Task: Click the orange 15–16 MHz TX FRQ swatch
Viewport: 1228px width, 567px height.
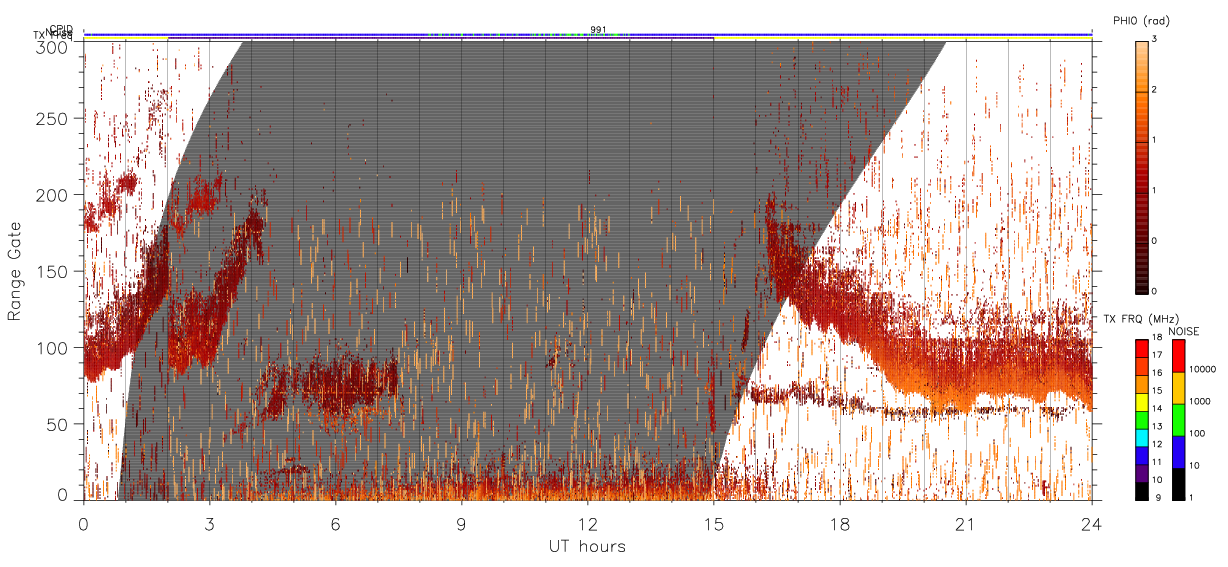Action: 1142,384
